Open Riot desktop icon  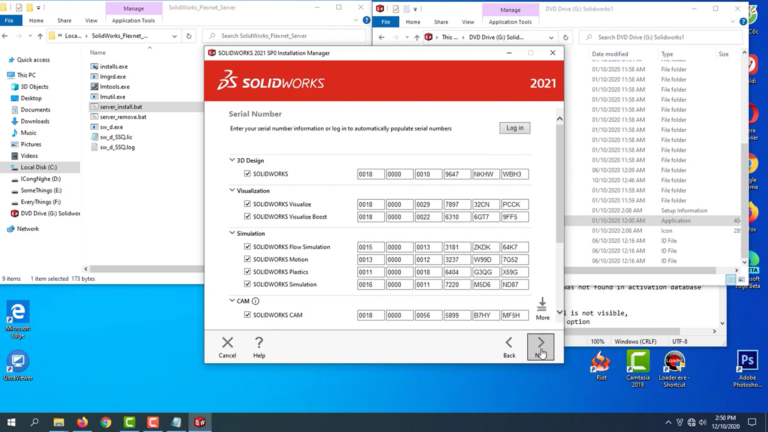pyautogui.click(x=601, y=365)
